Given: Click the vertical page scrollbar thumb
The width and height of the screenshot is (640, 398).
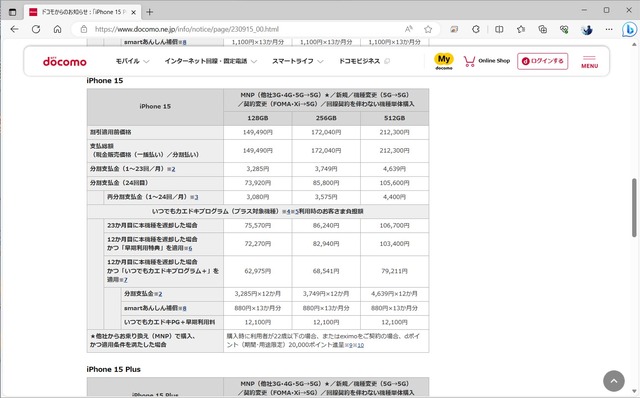Looking at the screenshot, I should tap(634, 207).
